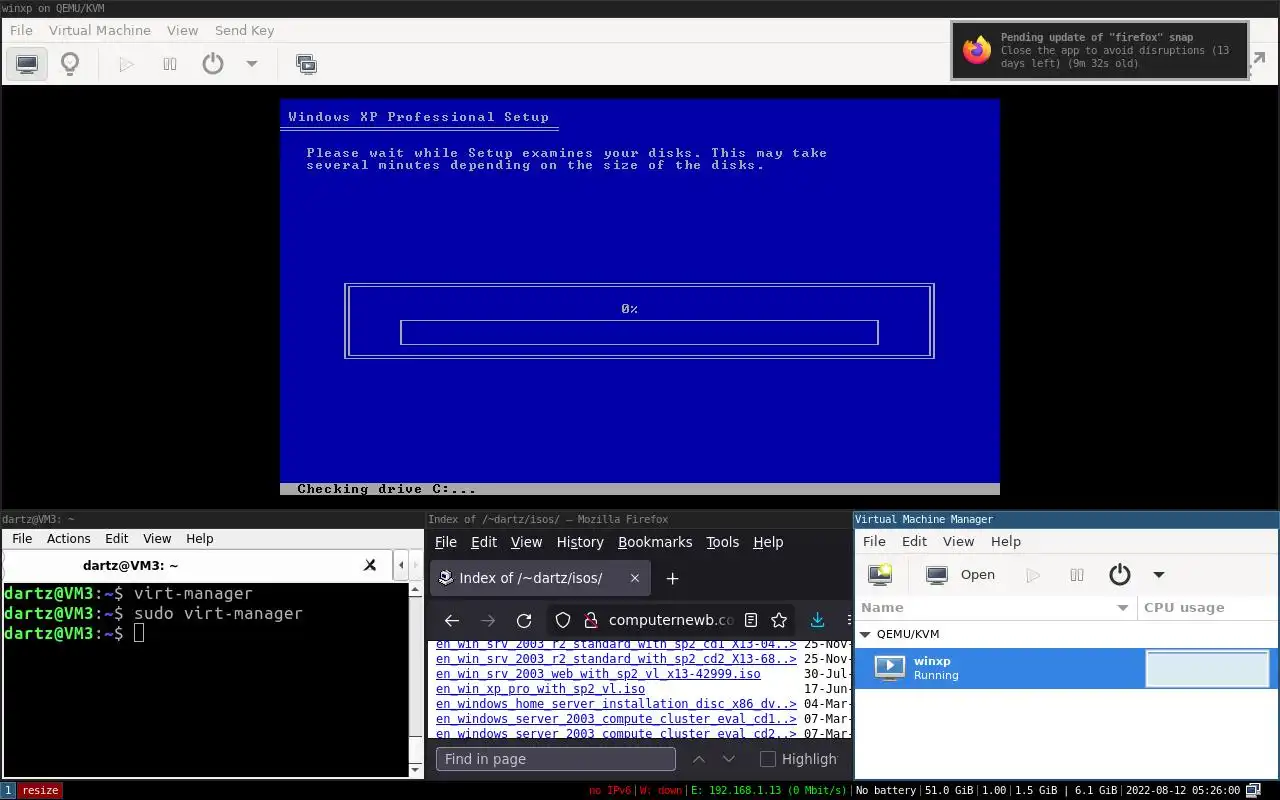The width and height of the screenshot is (1280, 800).
Task: Open link en_win_xp_pro_with_sp2_vl.iso
Action: coord(540,689)
